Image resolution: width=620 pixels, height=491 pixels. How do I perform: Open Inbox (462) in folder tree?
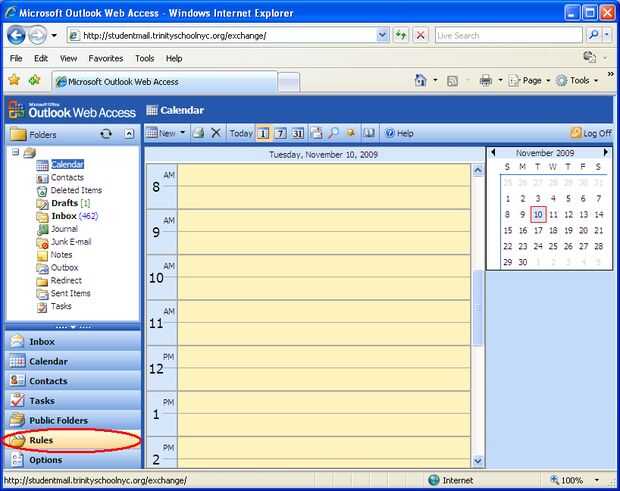[x=74, y=216]
